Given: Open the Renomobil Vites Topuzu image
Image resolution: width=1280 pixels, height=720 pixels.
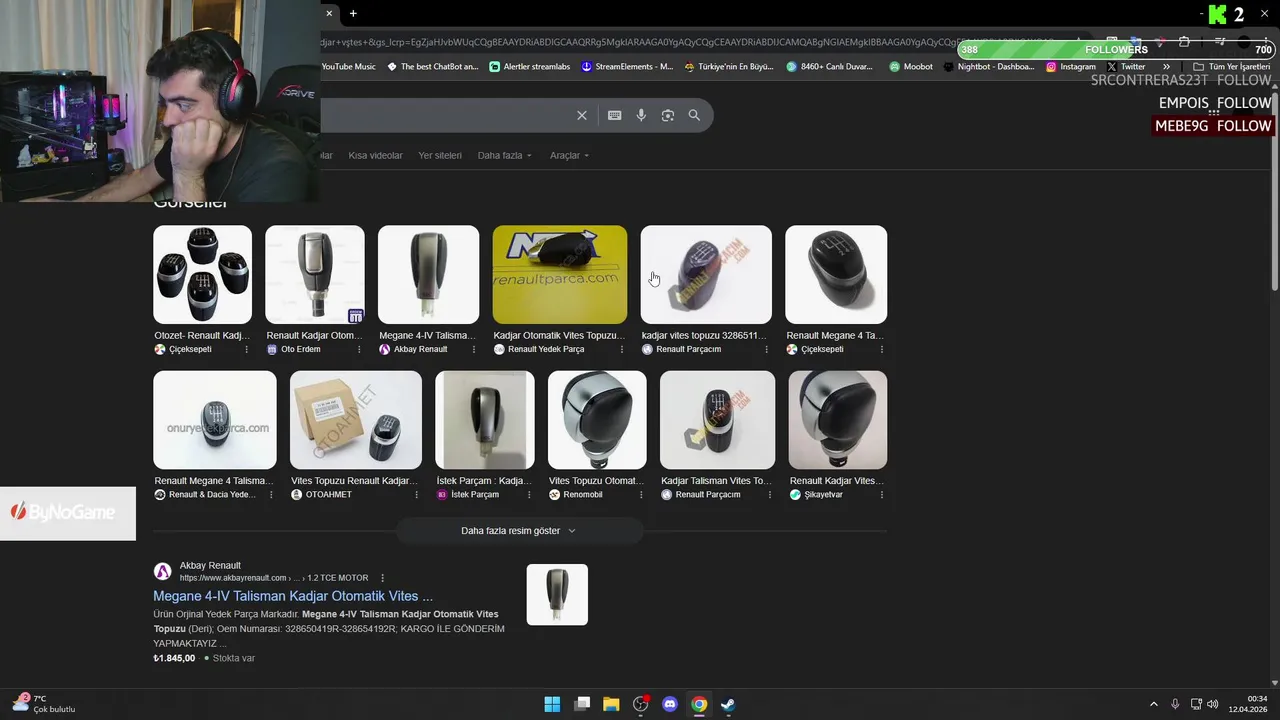Looking at the screenshot, I should point(597,420).
